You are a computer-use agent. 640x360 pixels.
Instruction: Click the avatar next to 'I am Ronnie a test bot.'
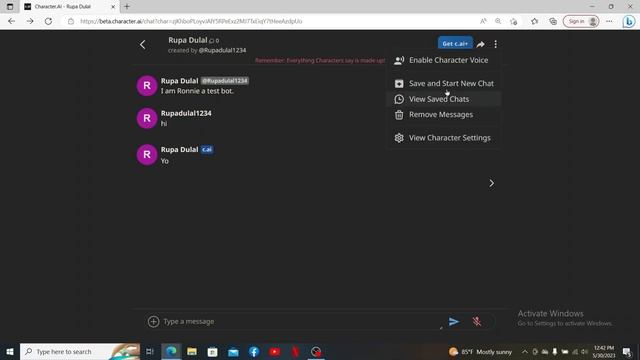tap(147, 86)
